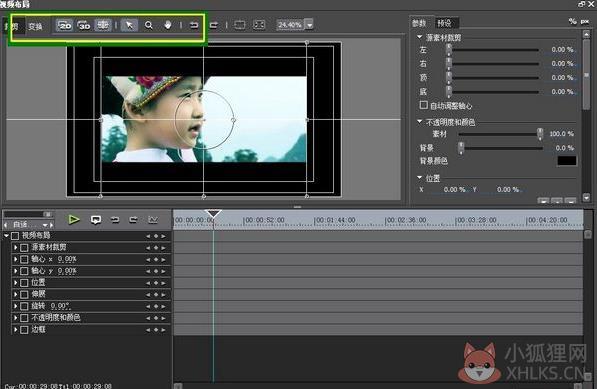
Task: Select the arrow selection tool
Action: 129,26
